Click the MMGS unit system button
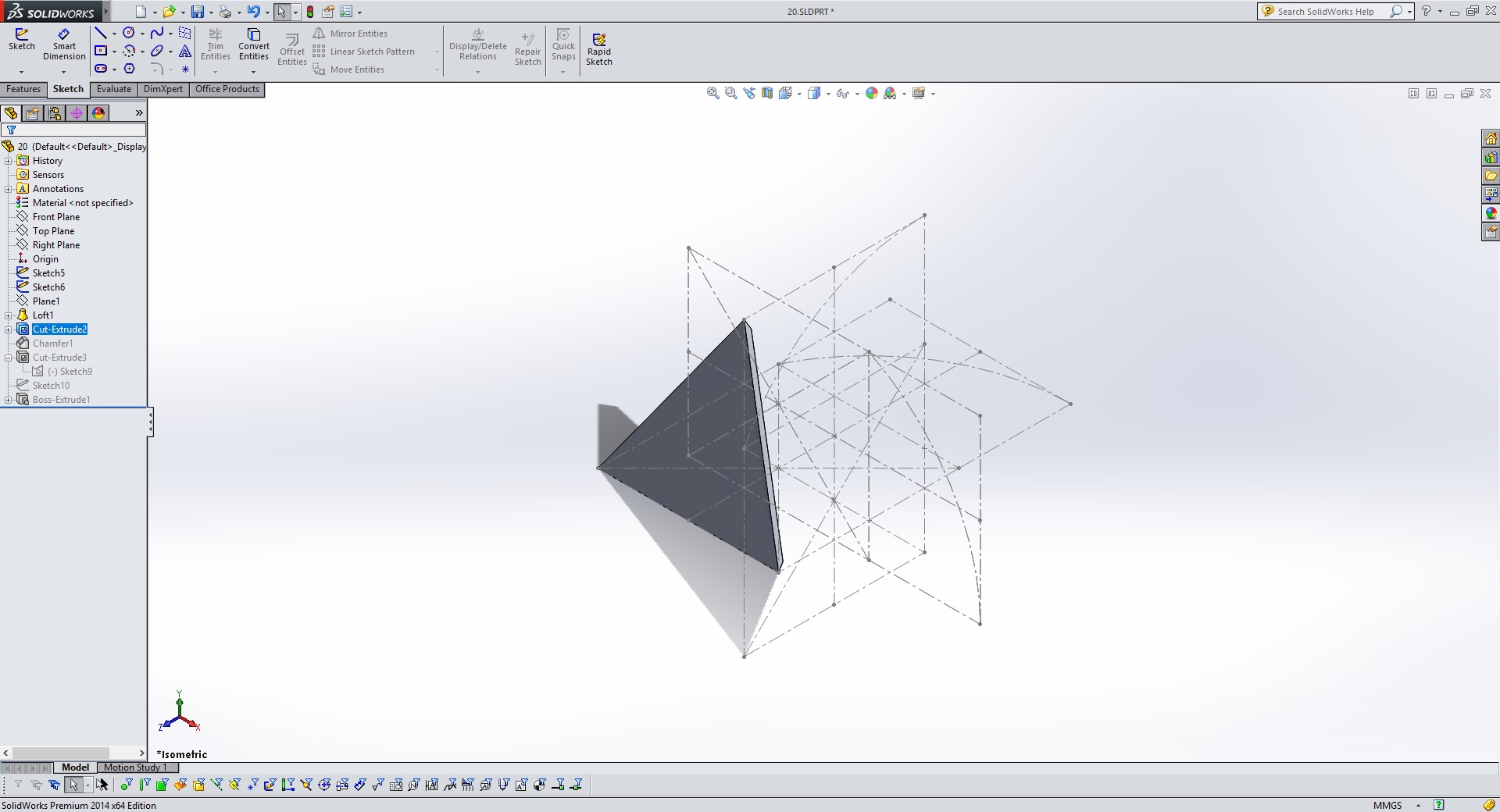Viewport: 1500px width, 812px height. point(1387,805)
